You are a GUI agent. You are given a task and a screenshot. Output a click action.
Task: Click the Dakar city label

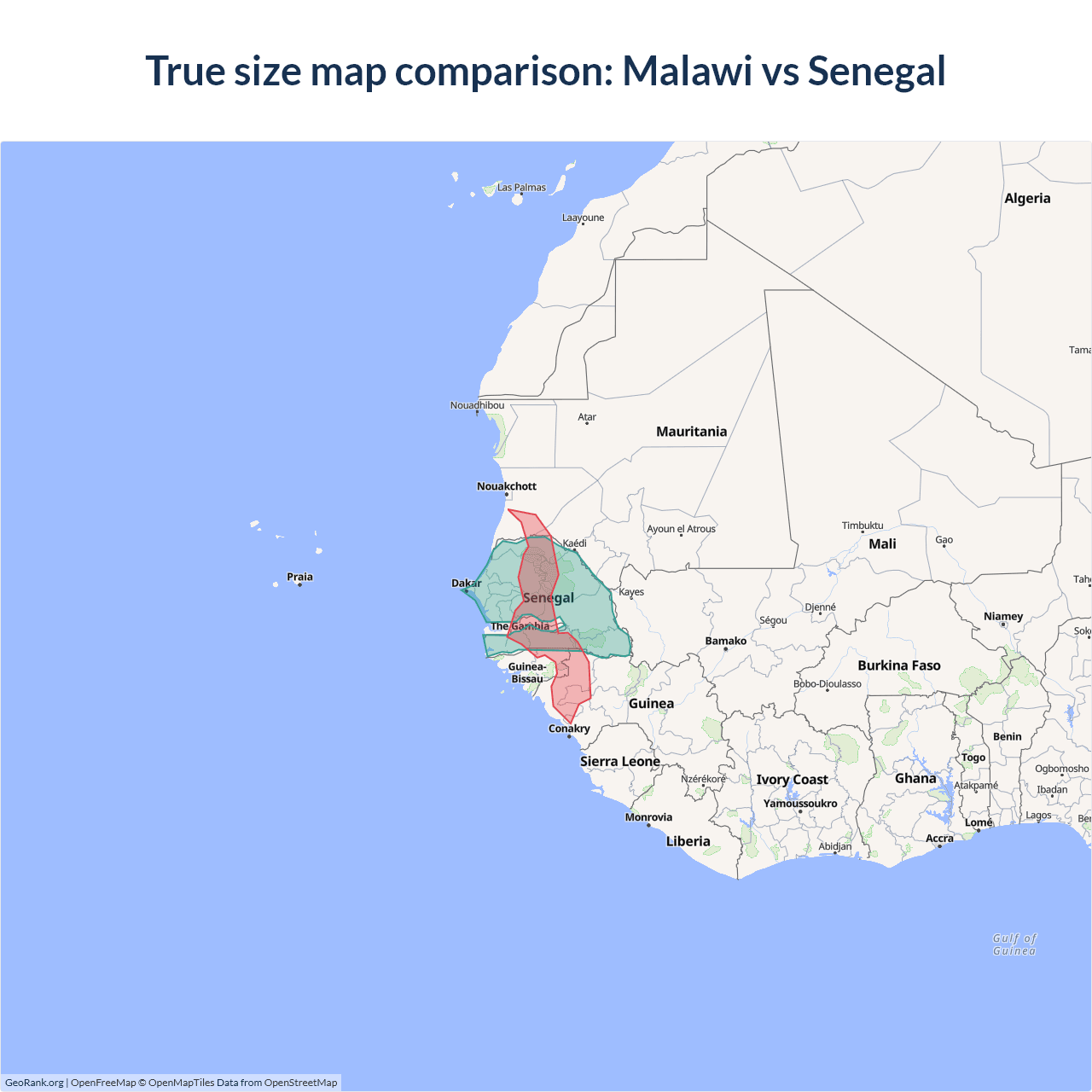click(466, 584)
